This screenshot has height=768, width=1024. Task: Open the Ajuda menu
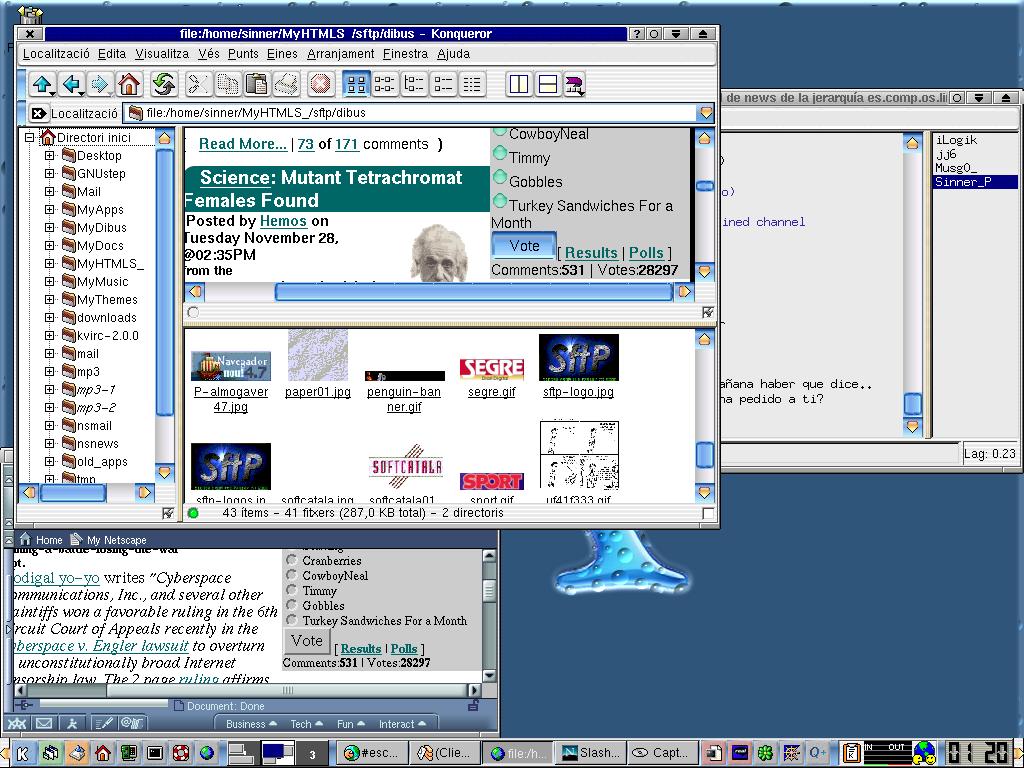(x=453, y=54)
